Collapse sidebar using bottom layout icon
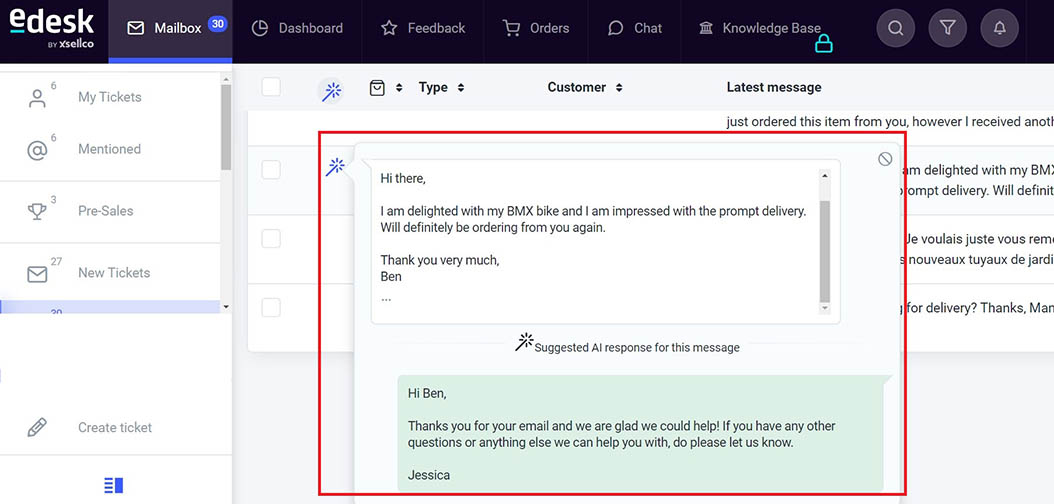1054x504 pixels. point(114,485)
